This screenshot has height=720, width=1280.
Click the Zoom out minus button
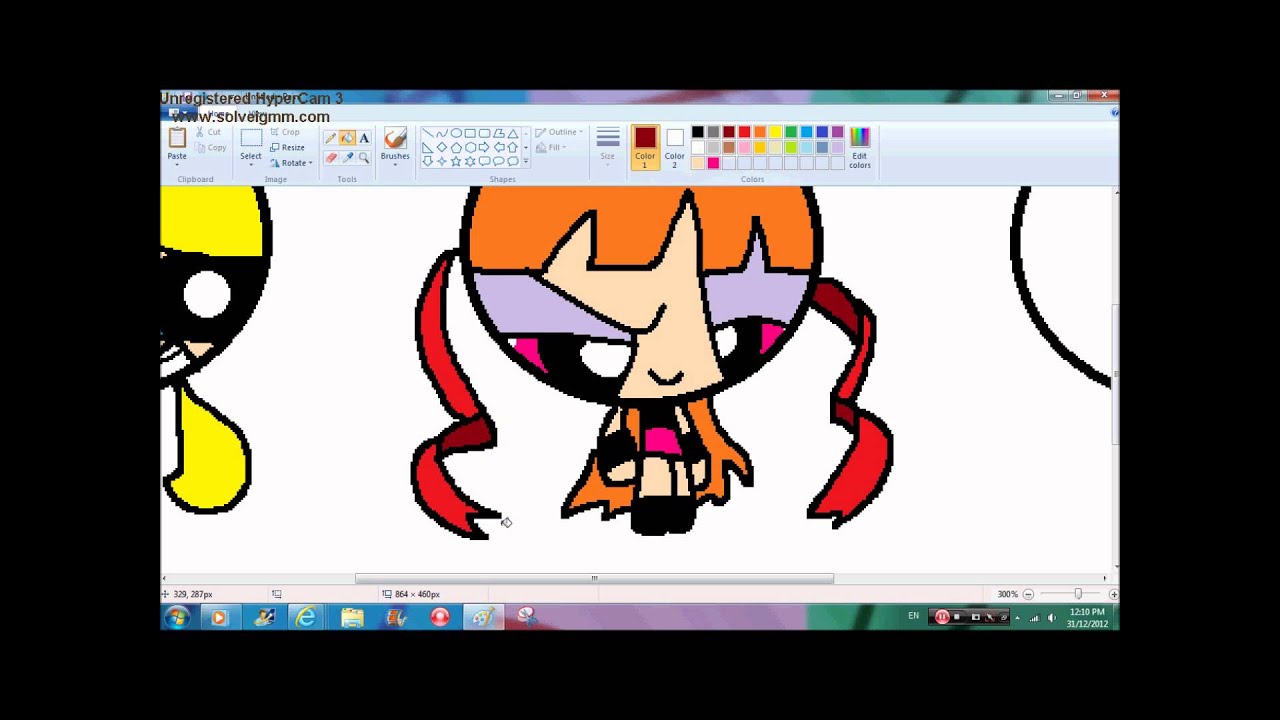tap(1028, 594)
